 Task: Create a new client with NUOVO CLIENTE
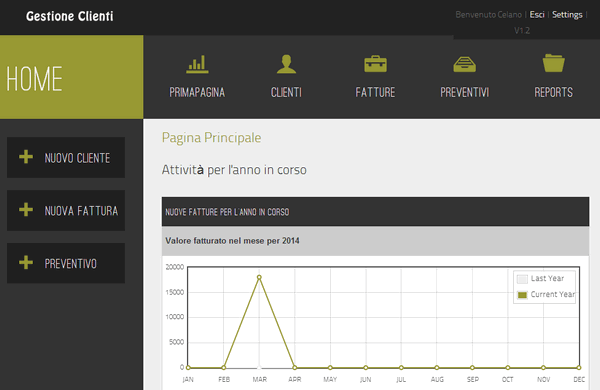tap(66, 157)
